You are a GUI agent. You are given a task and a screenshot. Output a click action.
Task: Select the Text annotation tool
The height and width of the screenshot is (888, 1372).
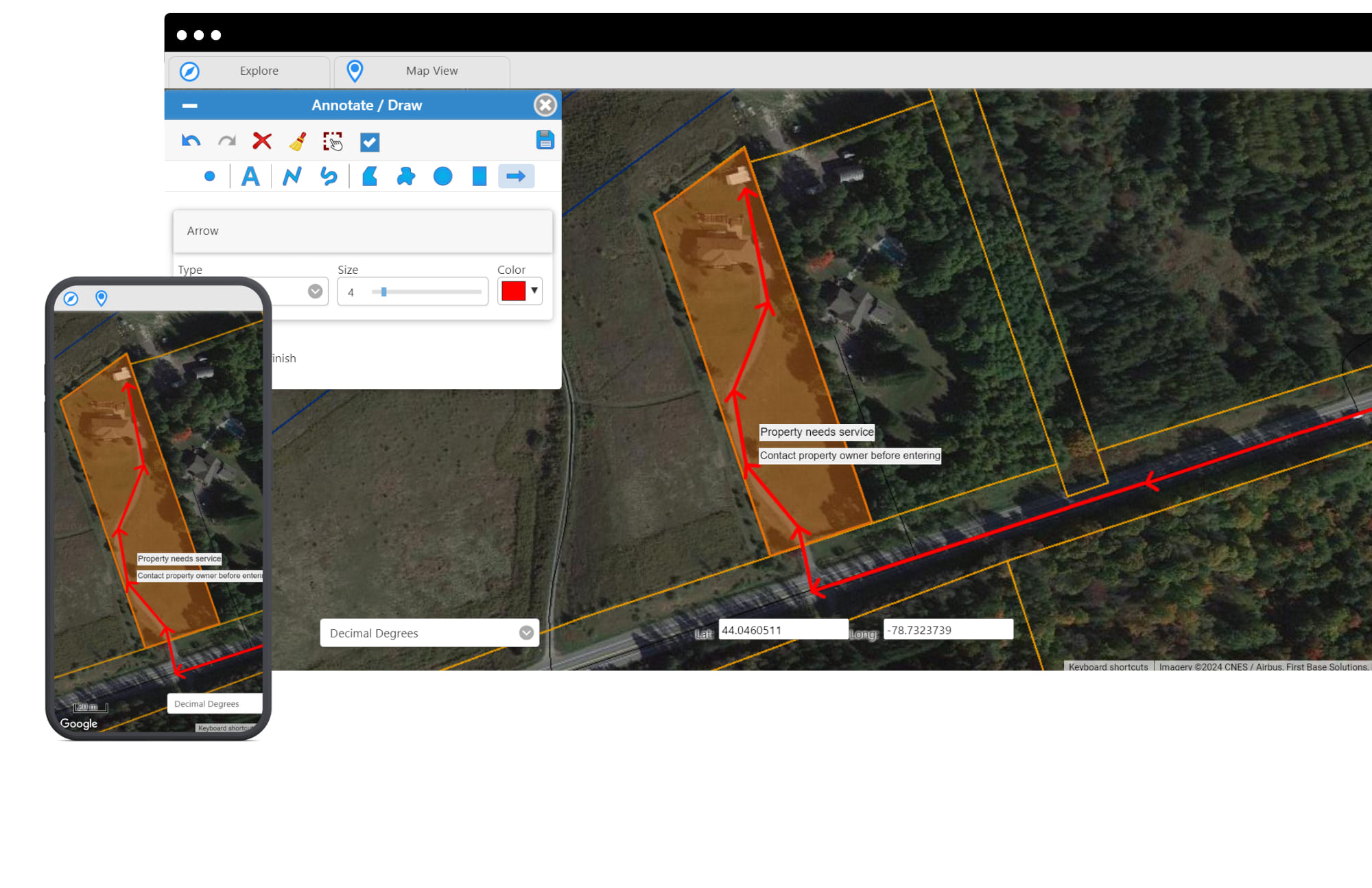pyautogui.click(x=250, y=176)
